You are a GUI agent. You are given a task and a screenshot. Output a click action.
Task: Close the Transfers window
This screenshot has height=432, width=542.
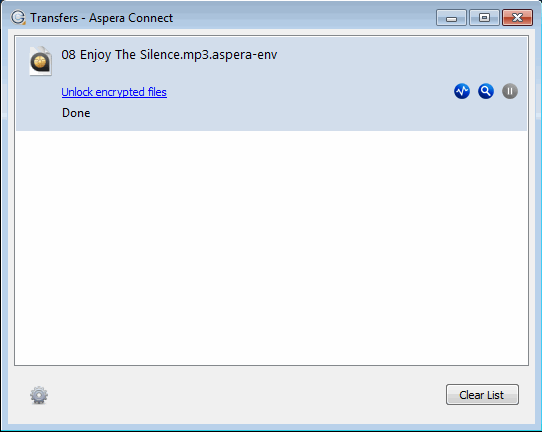517,18
